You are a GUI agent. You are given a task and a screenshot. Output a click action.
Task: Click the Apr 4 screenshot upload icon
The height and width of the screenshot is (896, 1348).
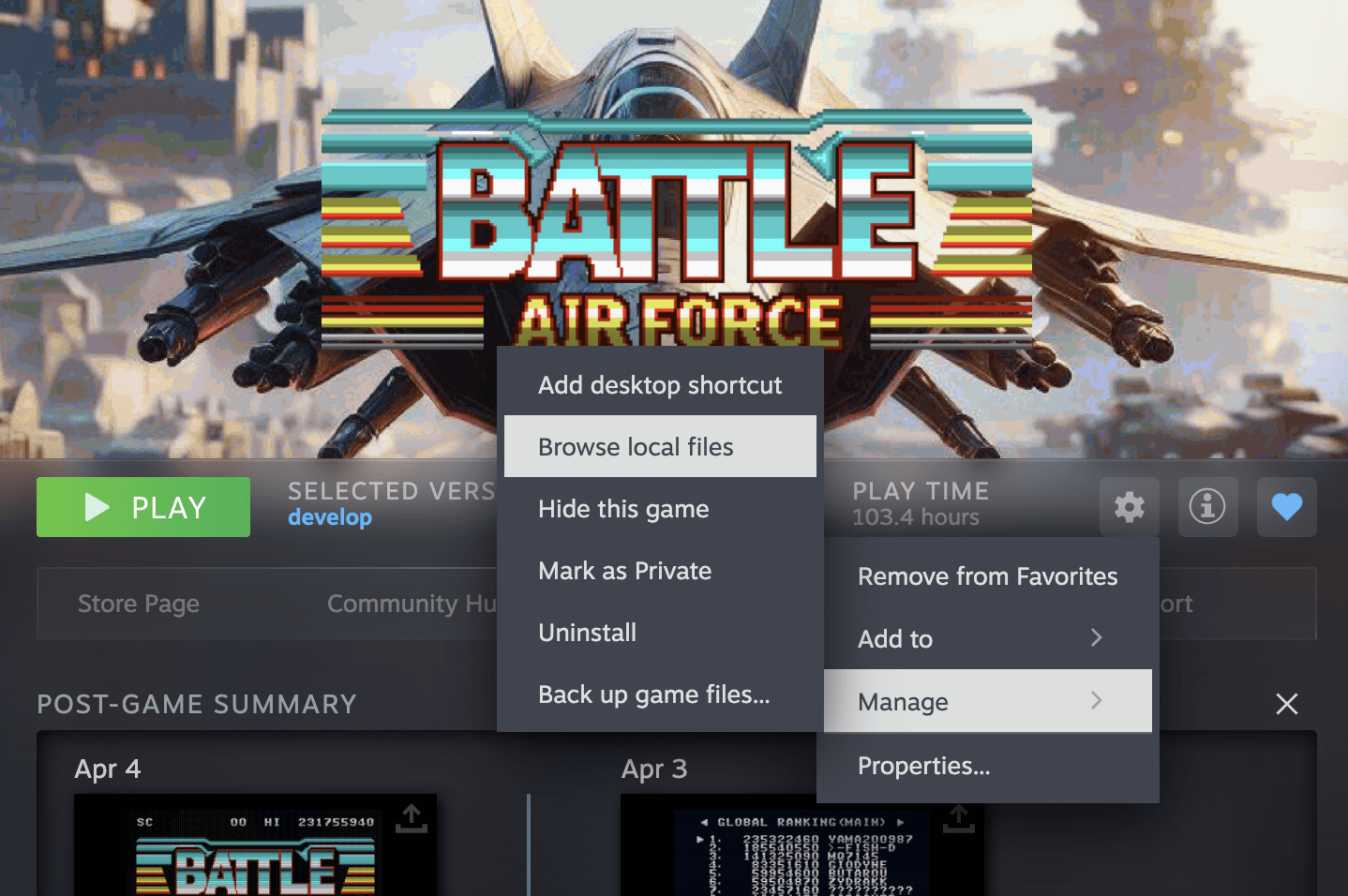pos(411,818)
